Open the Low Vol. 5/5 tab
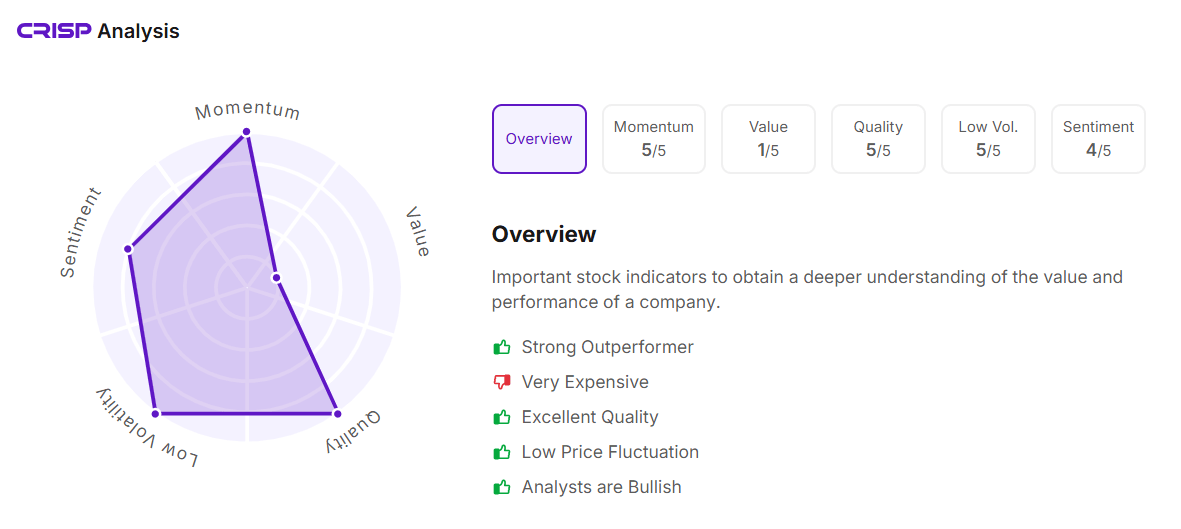The height and width of the screenshot is (529, 1181). click(x=988, y=139)
